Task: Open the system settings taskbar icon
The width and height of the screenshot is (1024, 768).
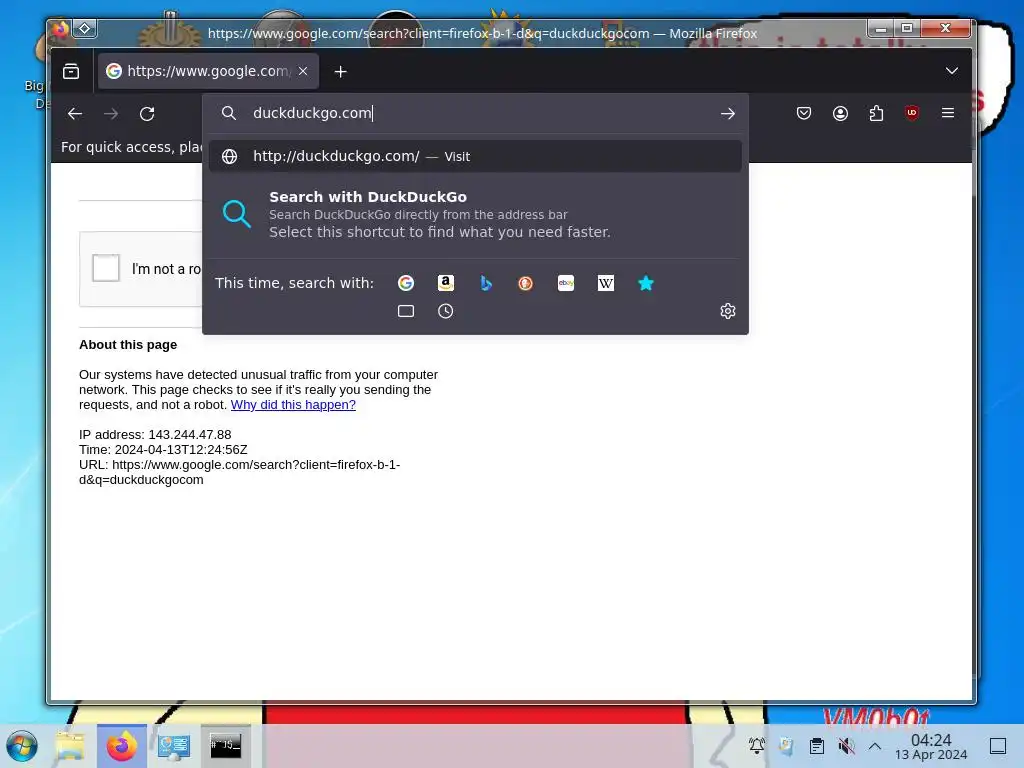Action: [x=174, y=746]
